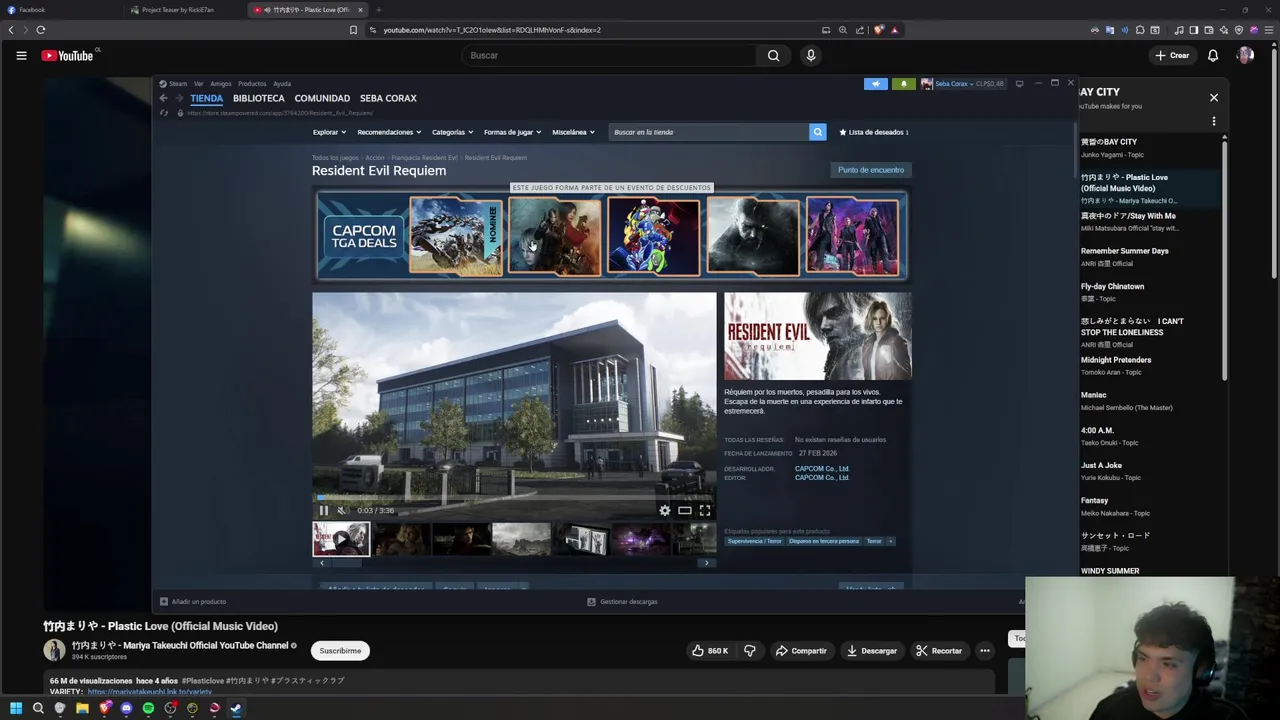1280x720 pixels.
Task: Open the Windows Start button
Action: [16, 709]
